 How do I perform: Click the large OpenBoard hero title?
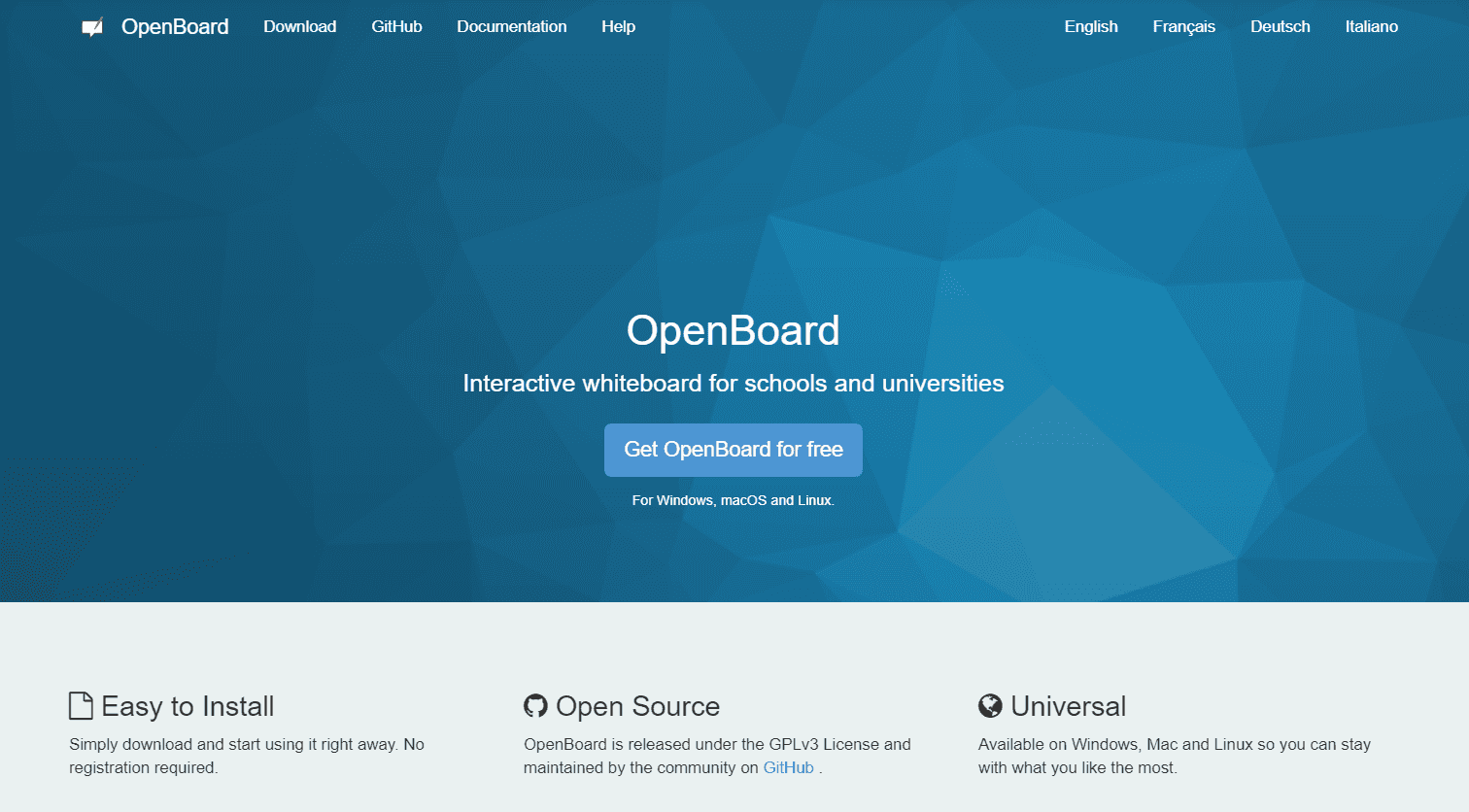click(734, 331)
